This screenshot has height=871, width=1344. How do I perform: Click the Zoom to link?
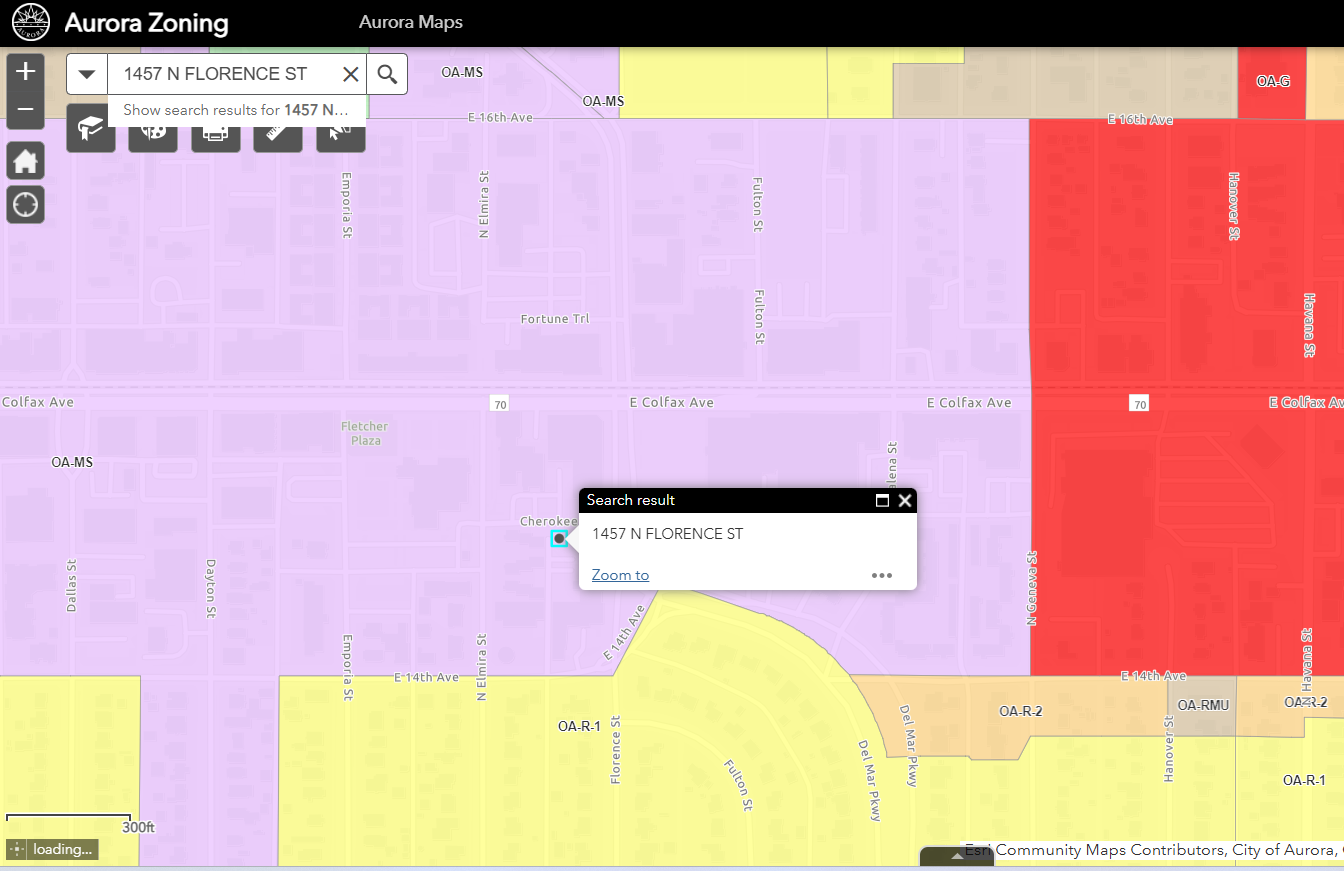pos(620,575)
